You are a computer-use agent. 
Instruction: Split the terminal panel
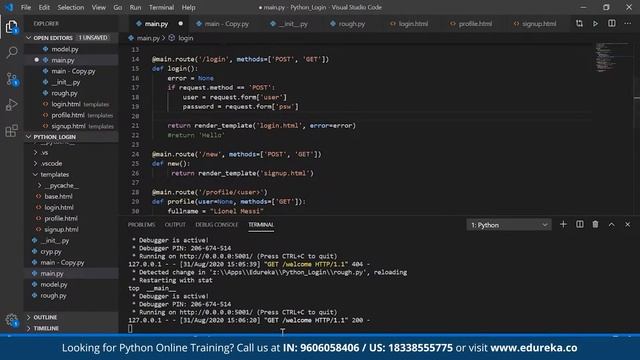click(x=580, y=224)
